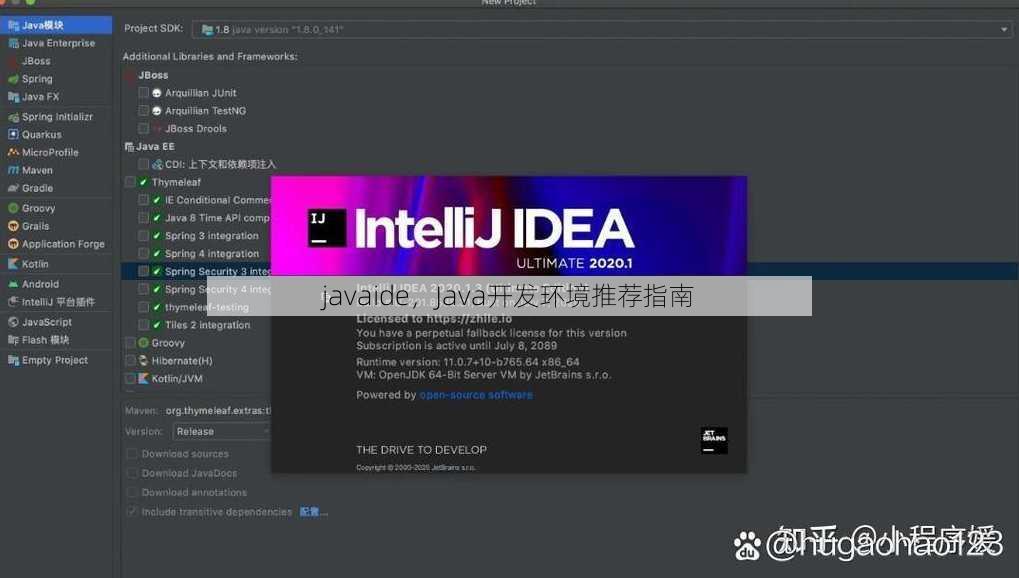
Task: Enable the Hibernate(H) checkbox
Action: pyautogui.click(x=131, y=361)
